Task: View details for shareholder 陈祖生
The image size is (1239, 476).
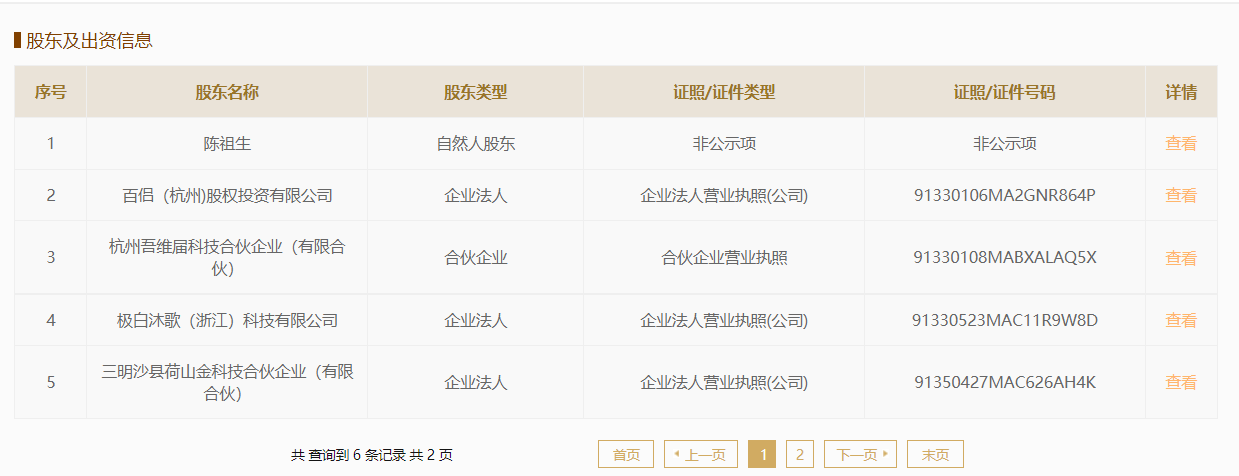Action: click(1180, 143)
